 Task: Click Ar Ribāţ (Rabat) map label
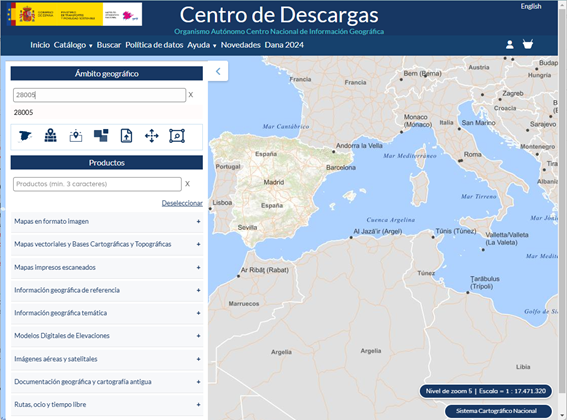(x=265, y=270)
